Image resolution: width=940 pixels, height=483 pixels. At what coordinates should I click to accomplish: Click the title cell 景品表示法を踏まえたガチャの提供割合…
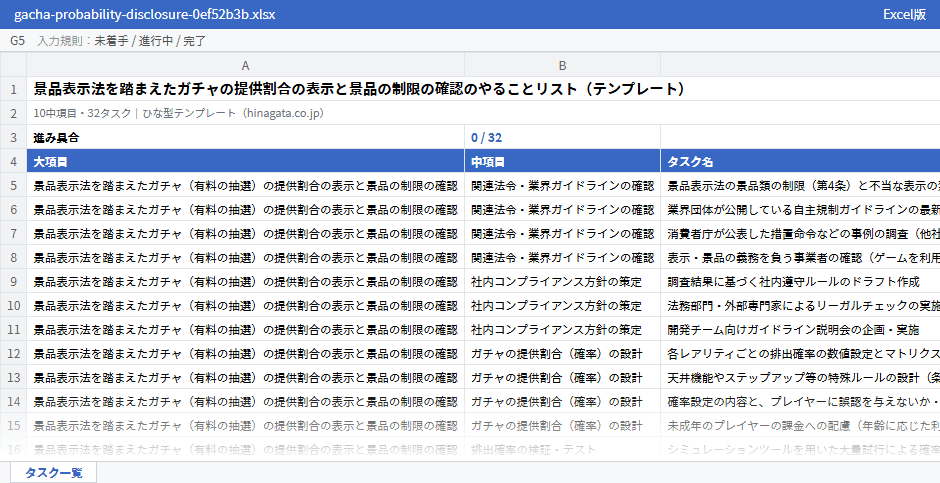pyautogui.click(x=483, y=89)
